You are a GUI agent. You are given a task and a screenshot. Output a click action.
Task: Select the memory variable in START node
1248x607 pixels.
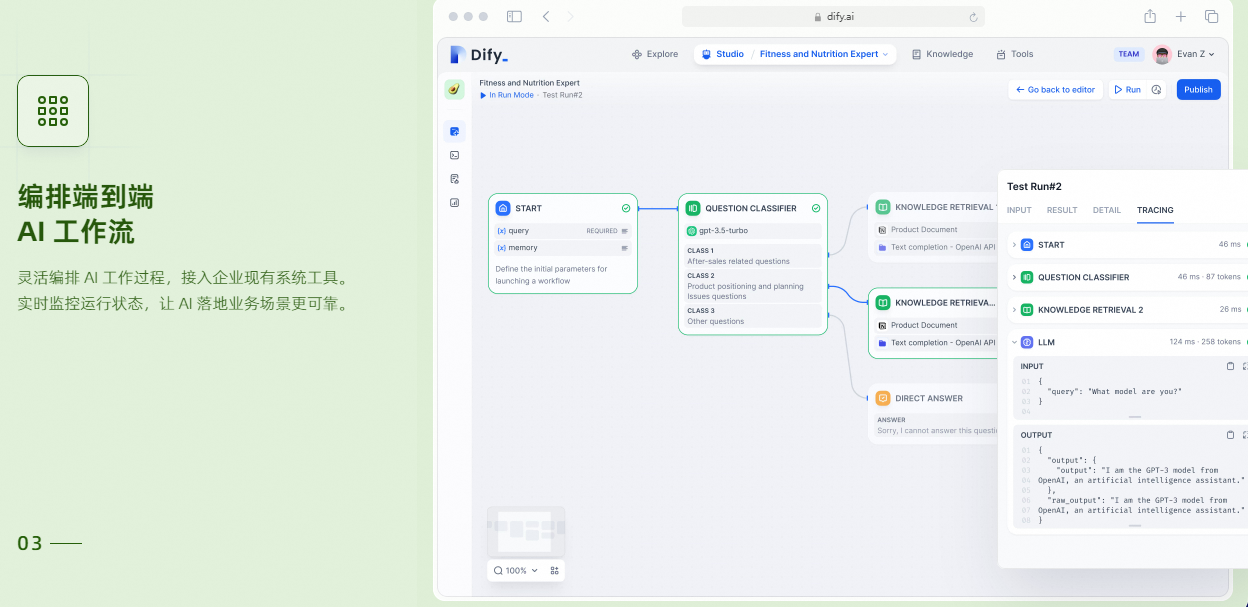[x=563, y=248]
